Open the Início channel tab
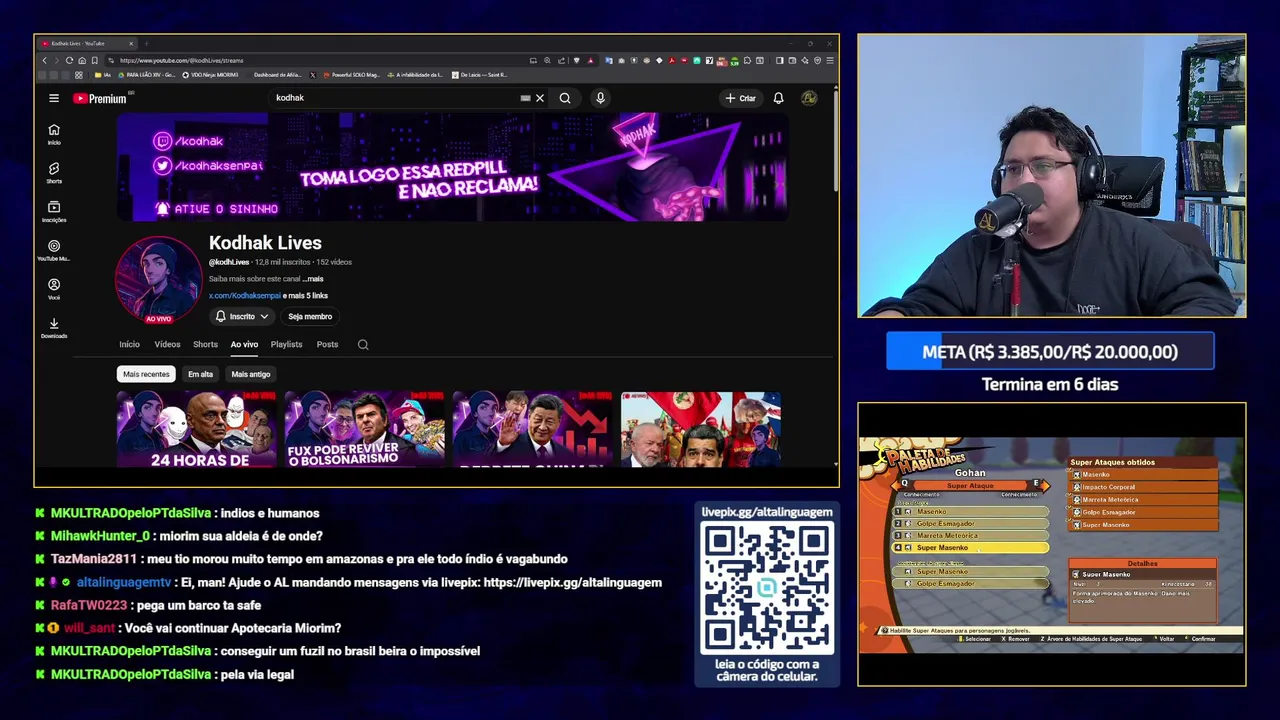The width and height of the screenshot is (1280, 720). (130, 344)
